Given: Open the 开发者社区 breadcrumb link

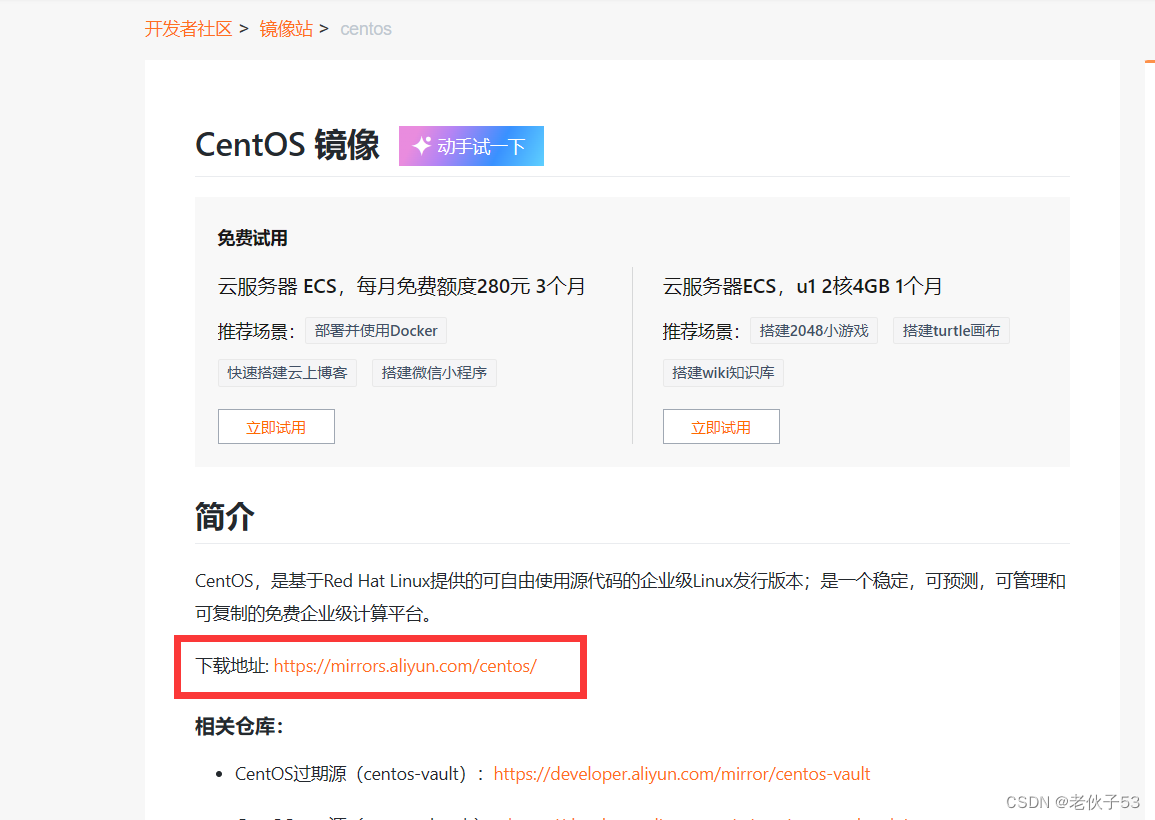Looking at the screenshot, I should pyautogui.click(x=188, y=29).
